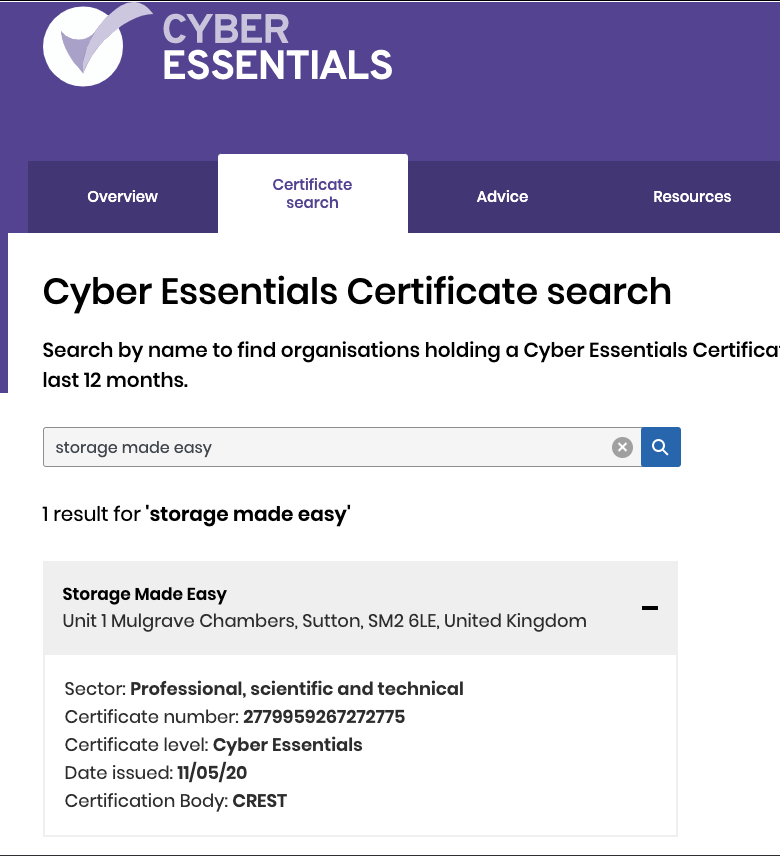
Task: Click the Certificate level value Cyber Essentials
Action: point(287,745)
